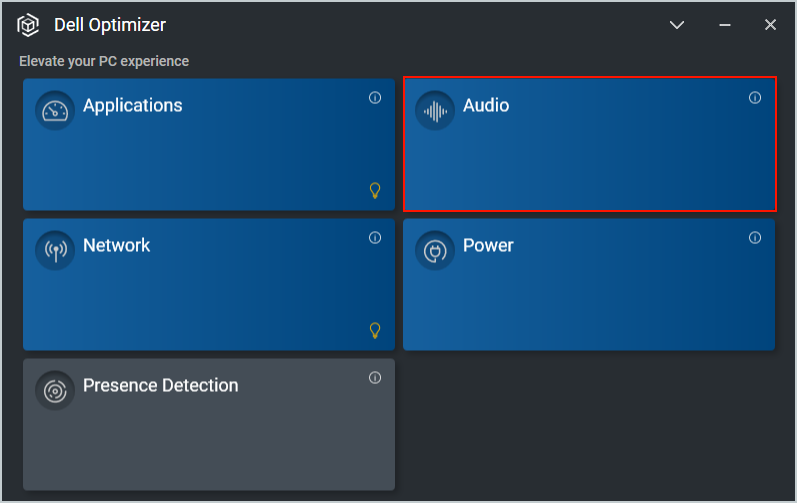The width and height of the screenshot is (797, 503).
Task: Show info for the Power tile
Action: pos(755,238)
